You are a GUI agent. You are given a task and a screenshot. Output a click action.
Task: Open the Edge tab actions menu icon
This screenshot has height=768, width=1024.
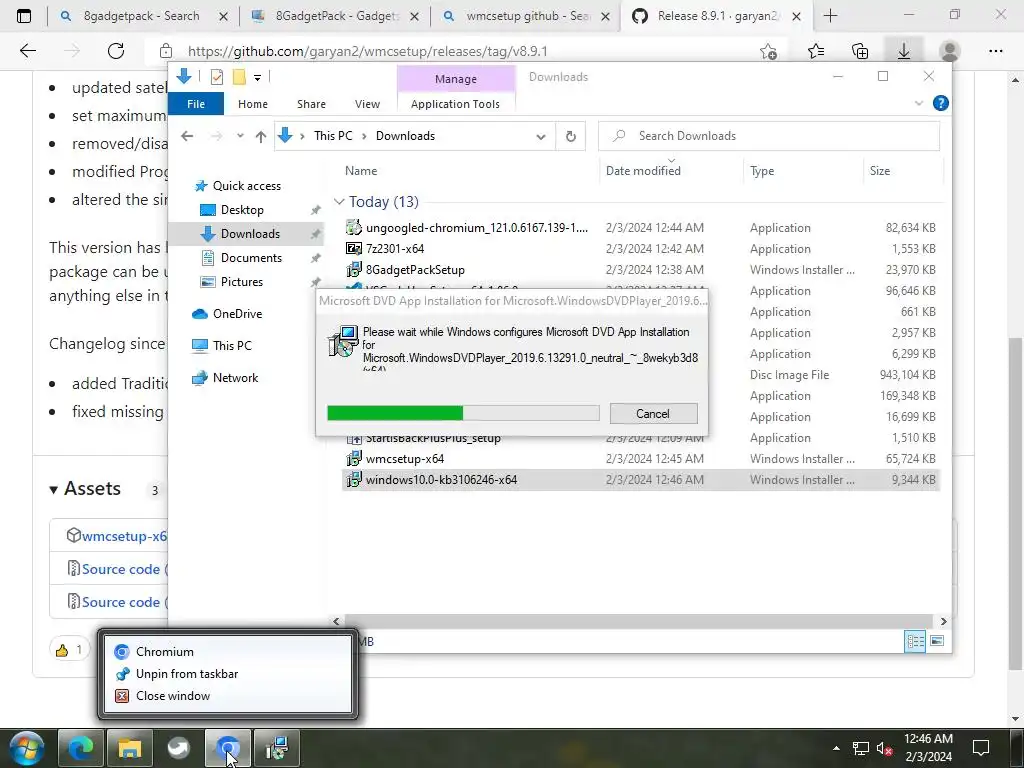[24, 16]
